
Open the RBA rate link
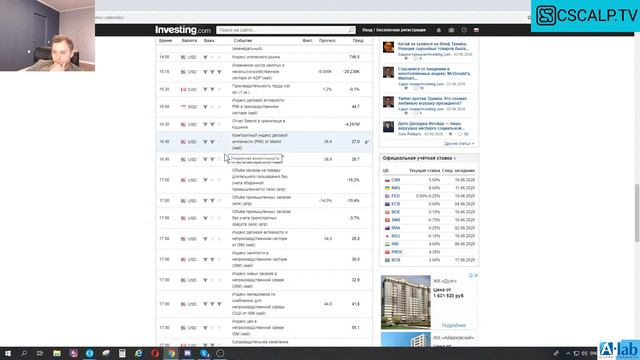click(x=396, y=228)
